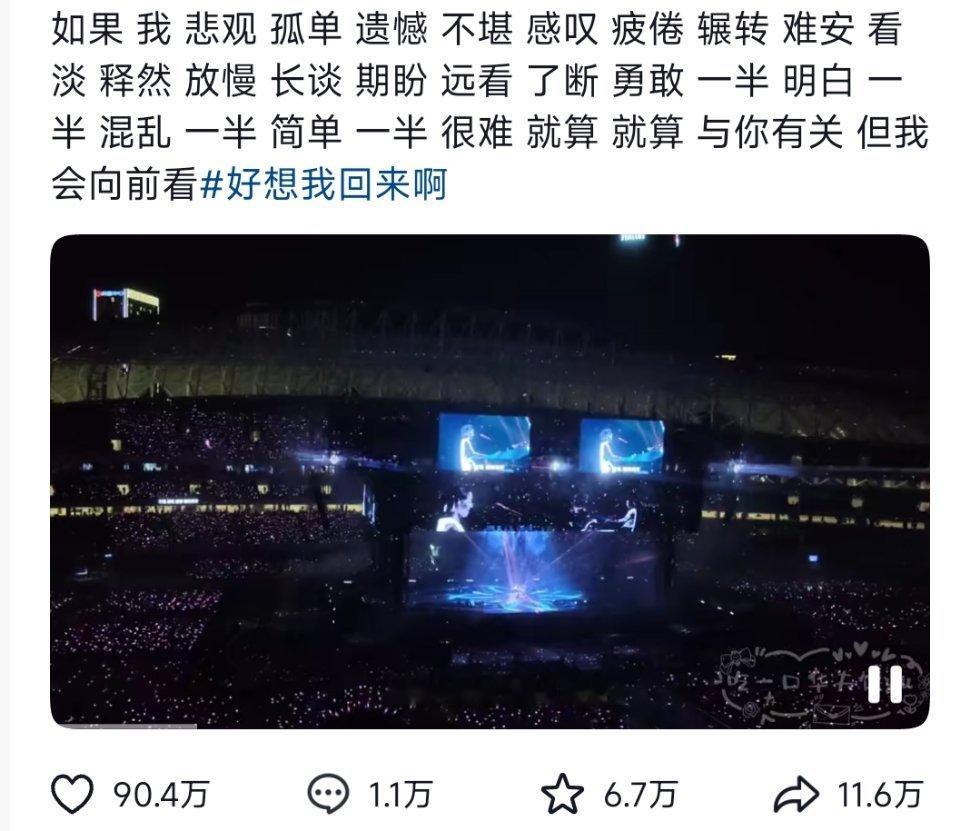The width and height of the screenshot is (970, 831).
Task: Click the 90.4万 like count
Action: pos(161,794)
